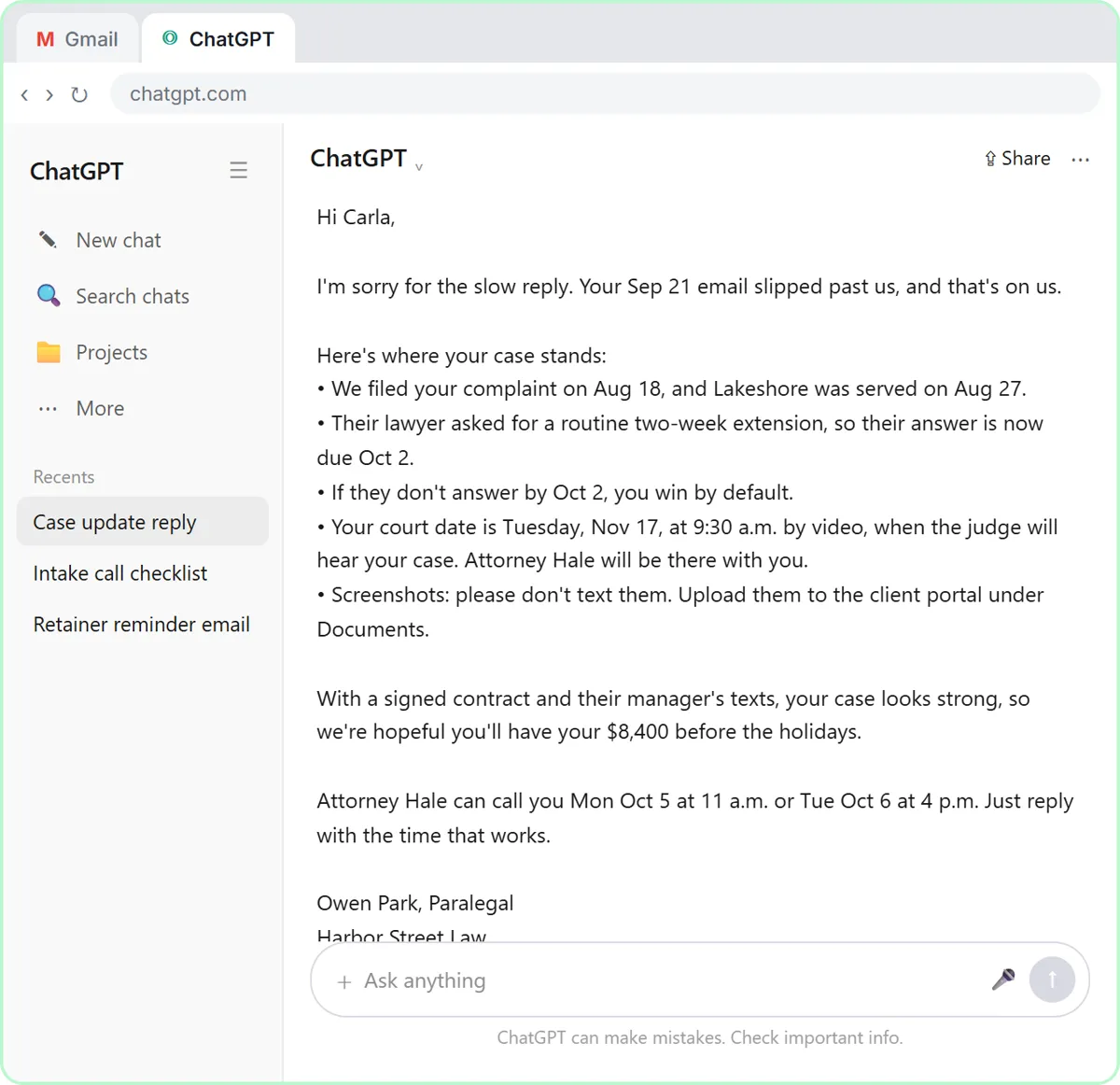Click the 'ChatGPT can make mistakes' disclaimer

(699, 1037)
